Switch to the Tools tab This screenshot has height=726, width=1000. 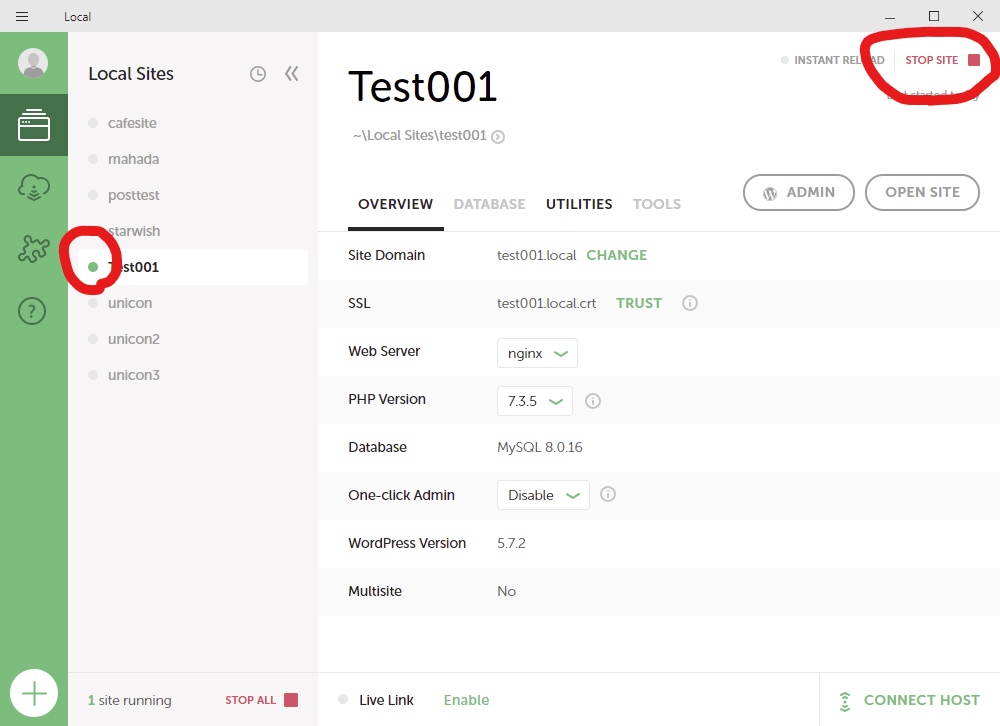[657, 204]
